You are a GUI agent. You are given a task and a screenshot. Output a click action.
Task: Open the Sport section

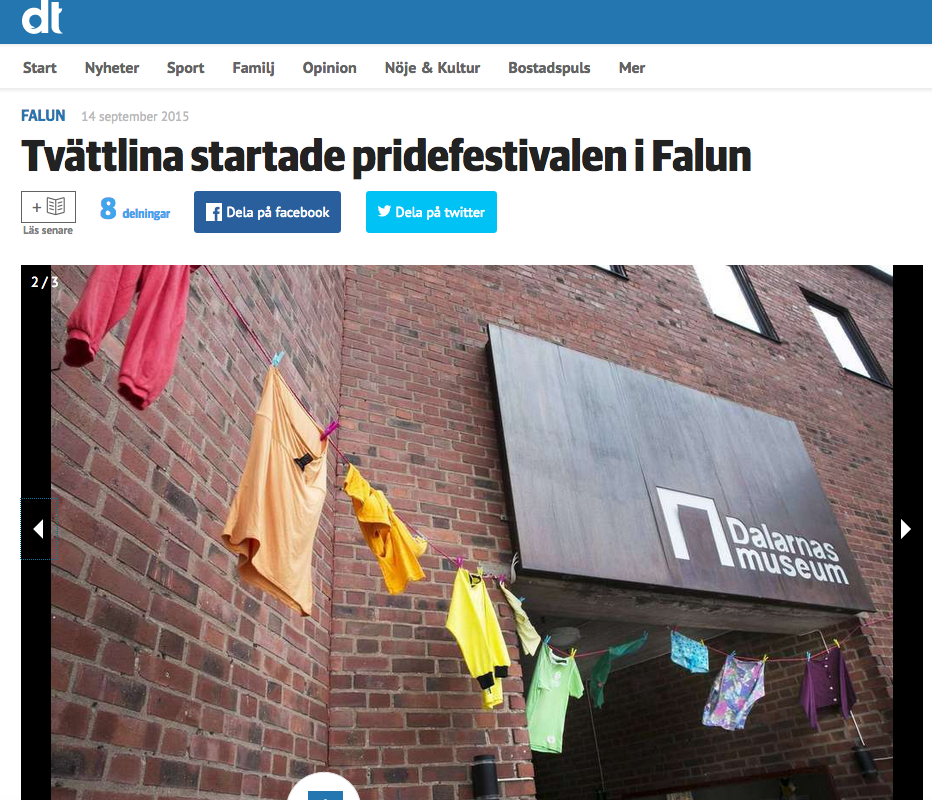pyautogui.click(x=185, y=68)
